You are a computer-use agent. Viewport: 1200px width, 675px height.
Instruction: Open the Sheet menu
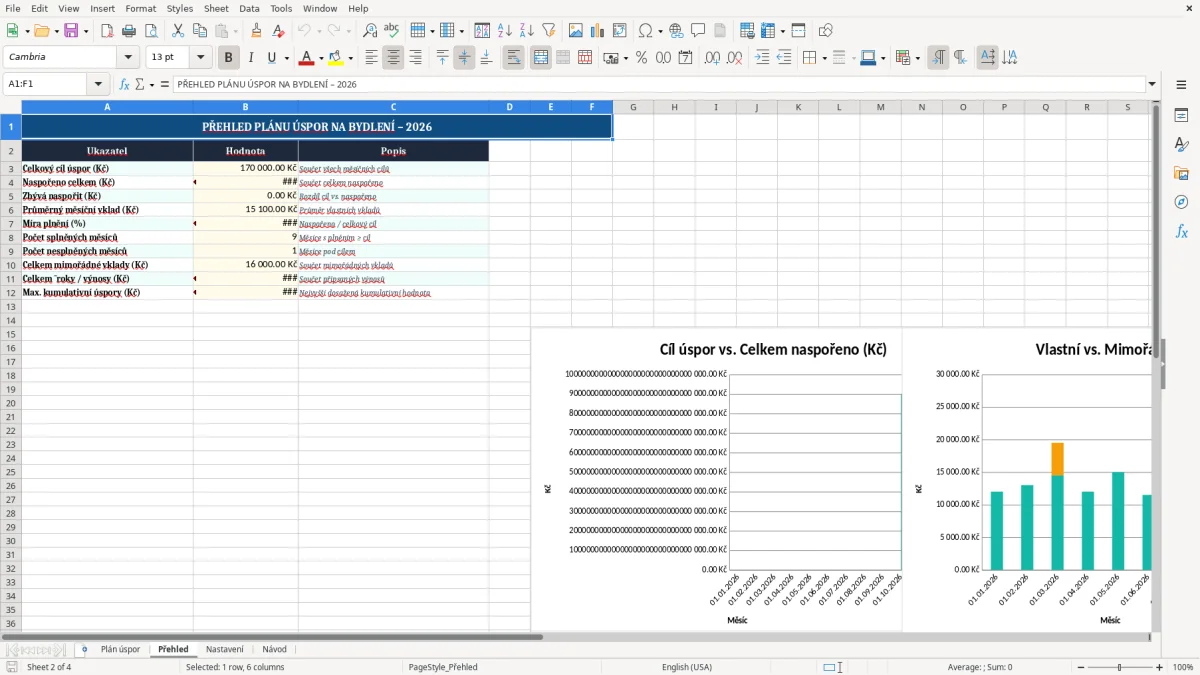pyautogui.click(x=216, y=8)
